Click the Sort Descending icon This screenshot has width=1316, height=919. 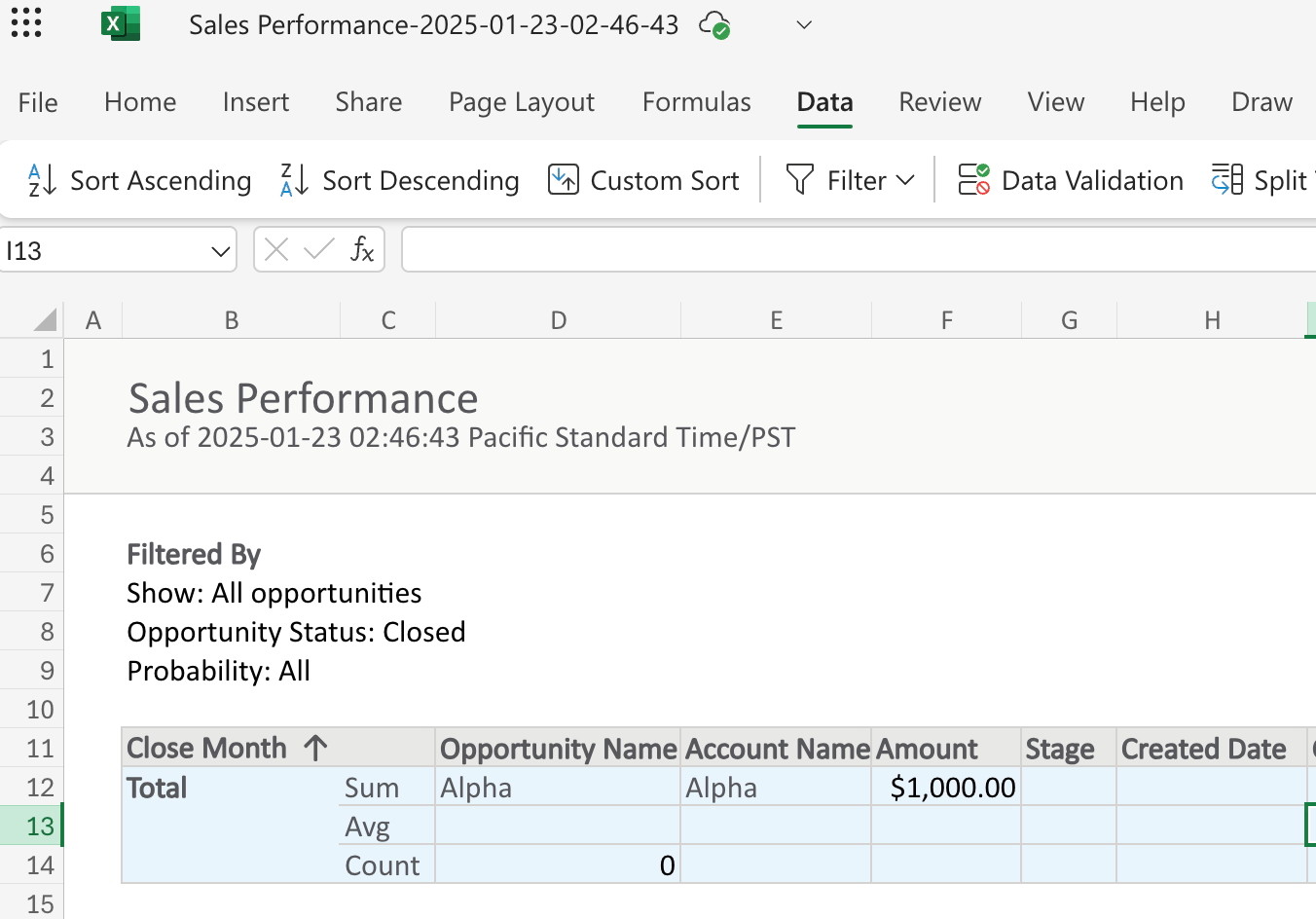tap(294, 180)
